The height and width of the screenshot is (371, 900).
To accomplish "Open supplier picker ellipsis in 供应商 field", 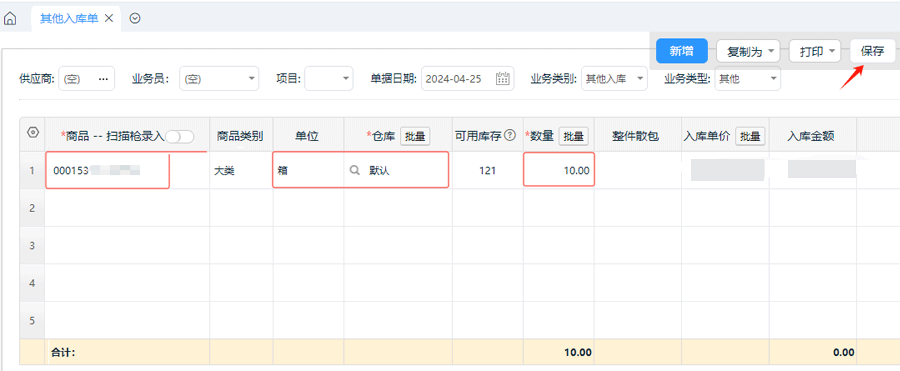I will pyautogui.click(x=103, y=79).
